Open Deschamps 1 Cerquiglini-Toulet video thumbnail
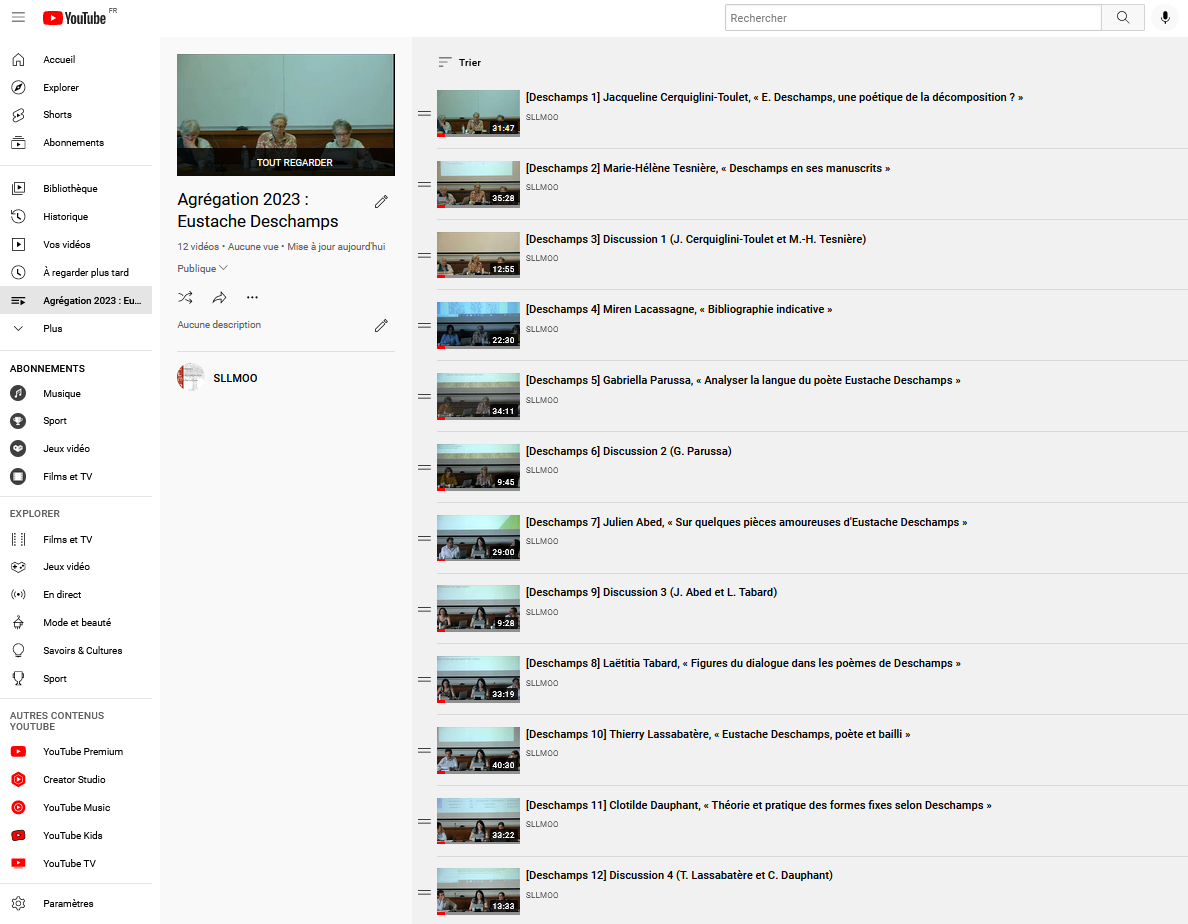Image resolution: width=1188 pixels, height=924 pixels. 478,114
